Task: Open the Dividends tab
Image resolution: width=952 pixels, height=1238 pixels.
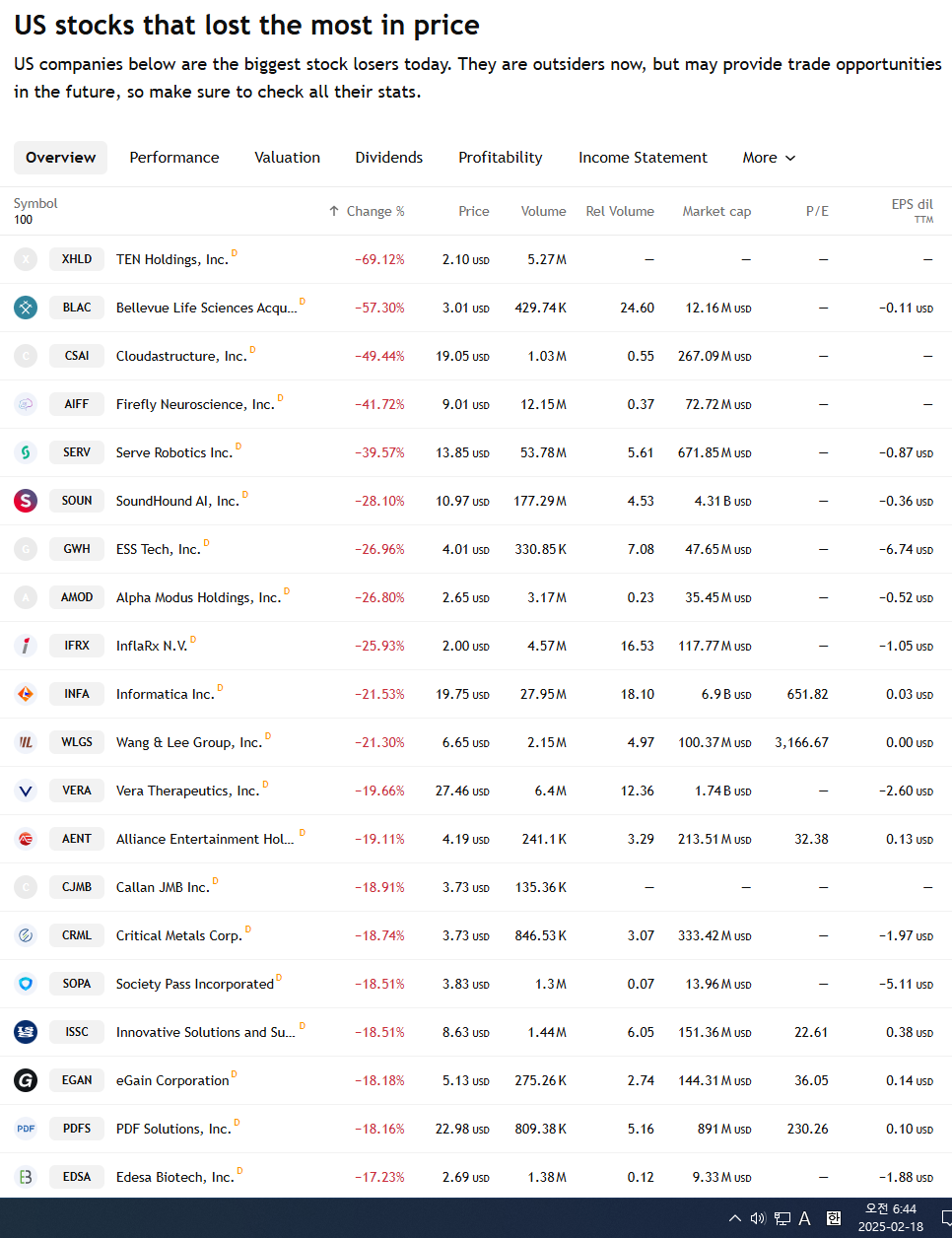Action: coord(389,158)
